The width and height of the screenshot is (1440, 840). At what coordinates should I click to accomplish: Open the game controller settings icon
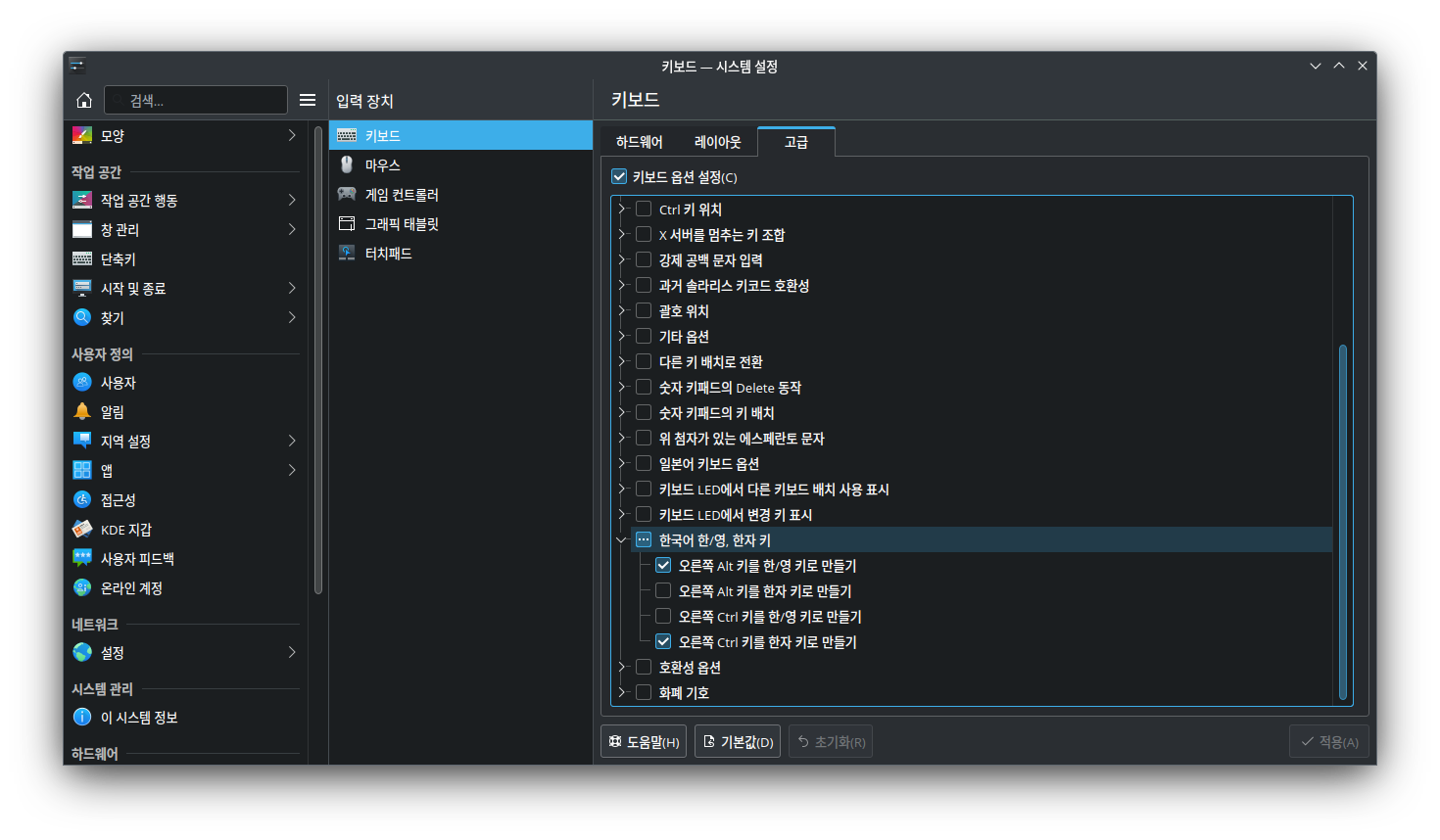click(x=347, y=194)
